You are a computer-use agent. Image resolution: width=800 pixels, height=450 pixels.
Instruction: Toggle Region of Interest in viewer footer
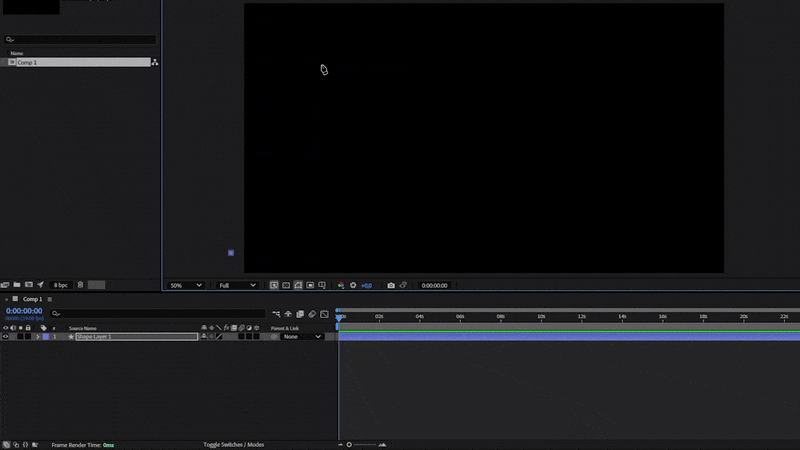tap(310, 285)
